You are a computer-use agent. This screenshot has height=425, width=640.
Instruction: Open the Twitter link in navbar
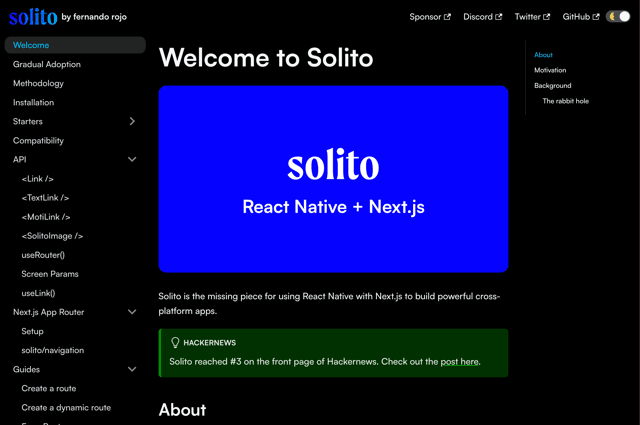pos(532,17)
